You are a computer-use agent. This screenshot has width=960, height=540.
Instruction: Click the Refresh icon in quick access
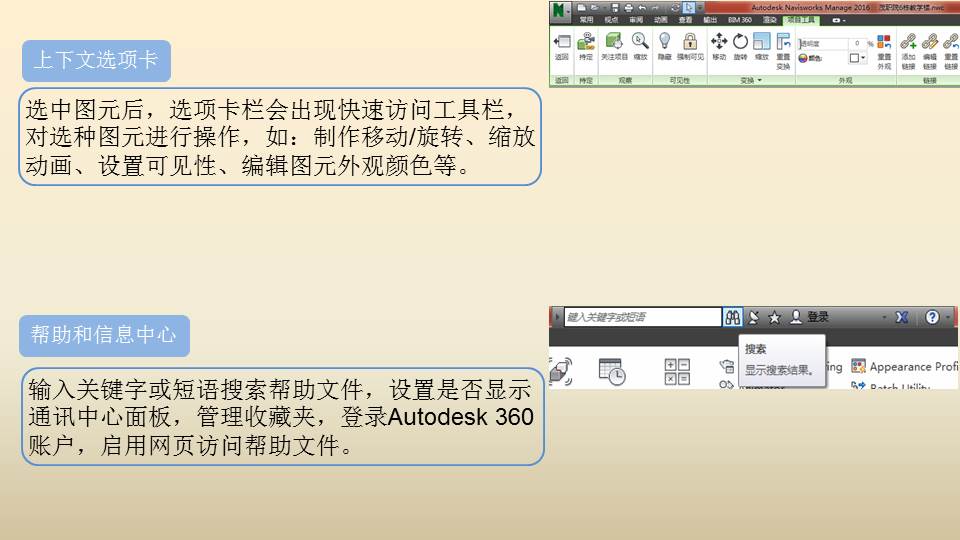(675, 8)
